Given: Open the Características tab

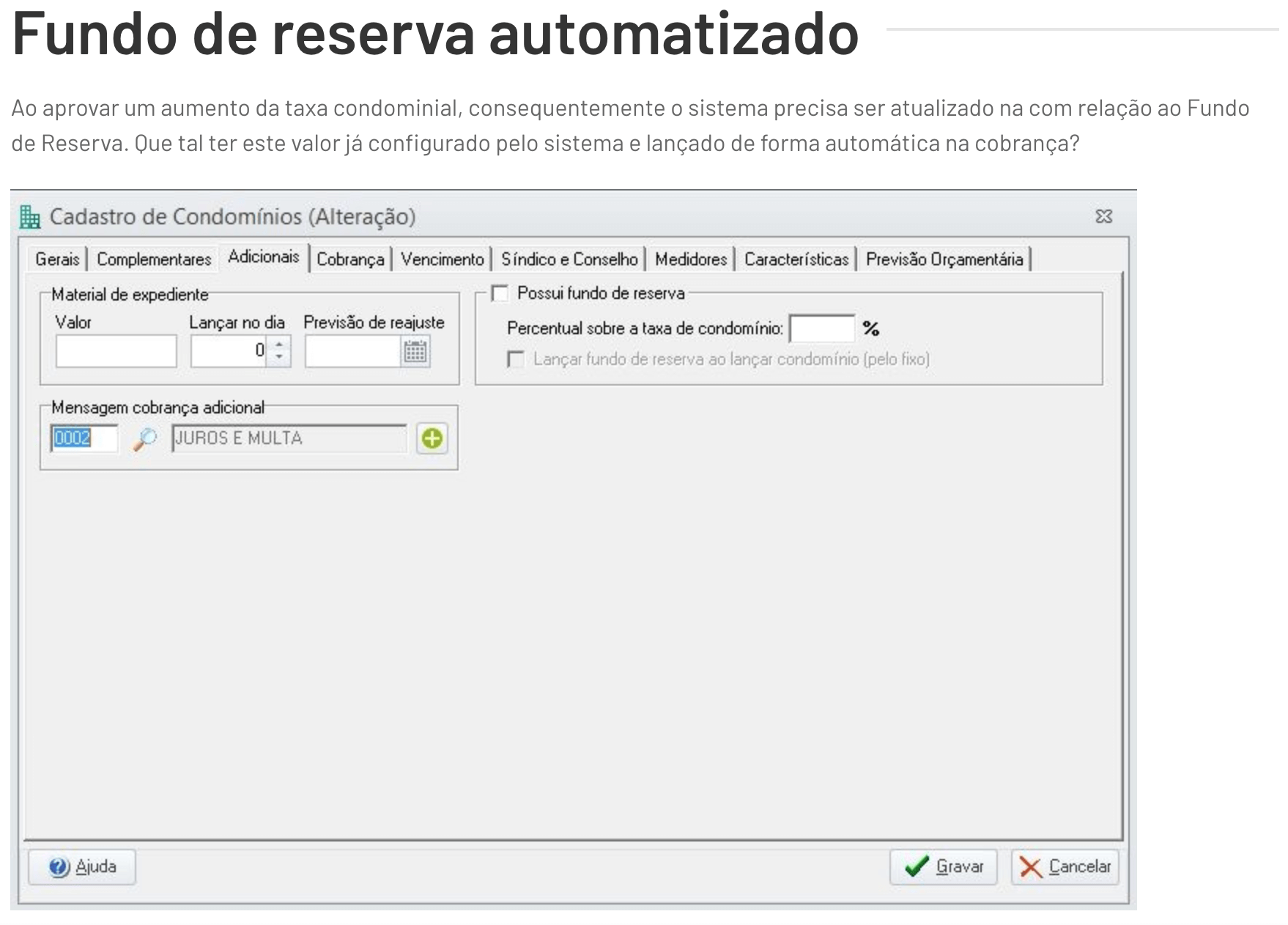Looking at the screenshot, I should click(796, 259).
